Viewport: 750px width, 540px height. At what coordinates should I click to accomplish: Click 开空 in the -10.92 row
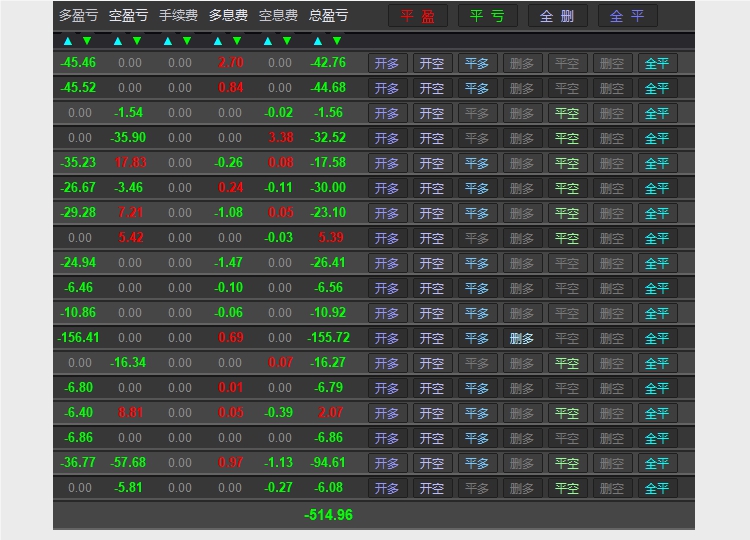pyautogui.click(x=432, y=313)
